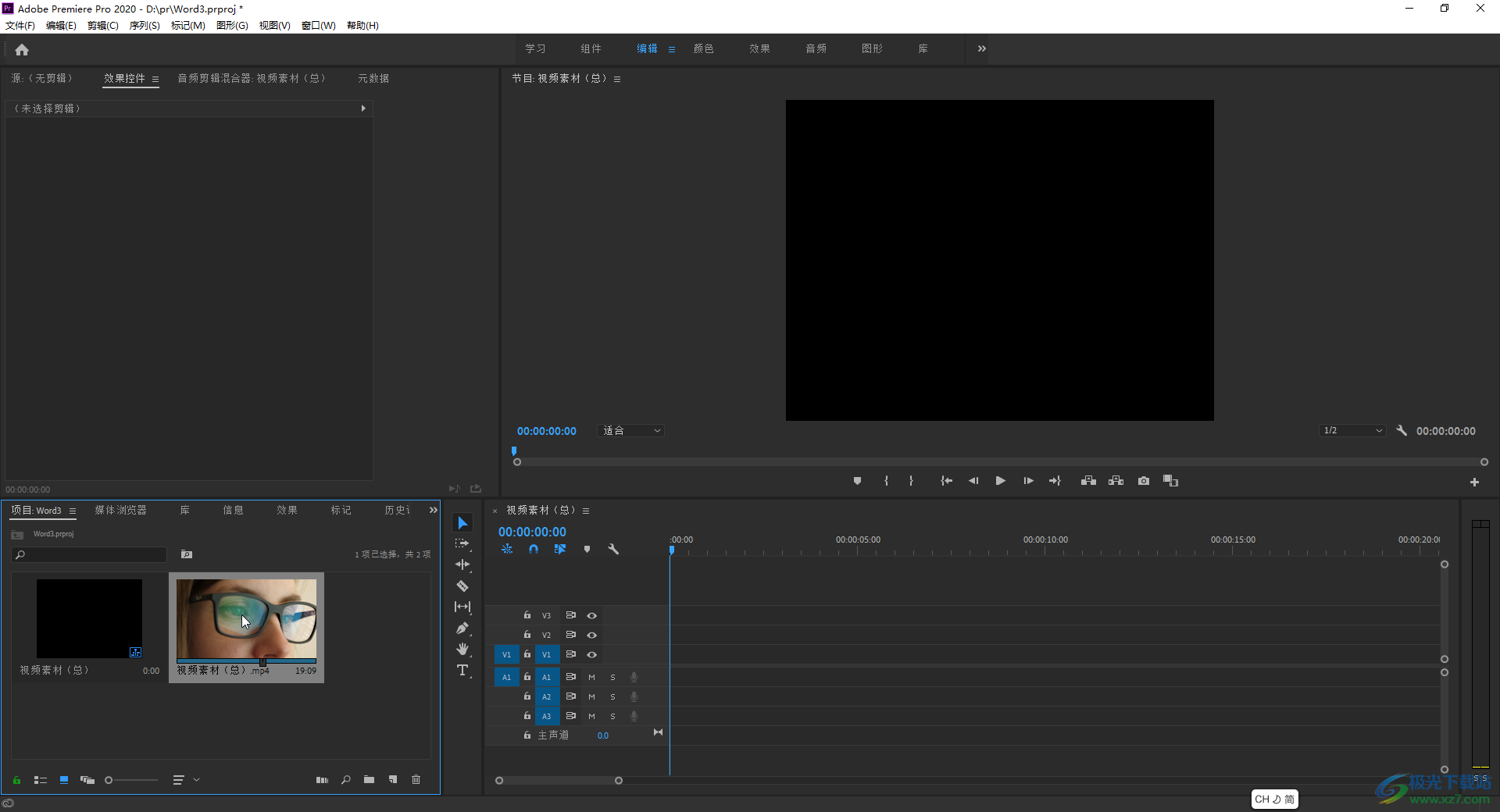Open Program monitor settings wrench
The width and height of the screenshot is (1500, 812).
(1402, 430)
